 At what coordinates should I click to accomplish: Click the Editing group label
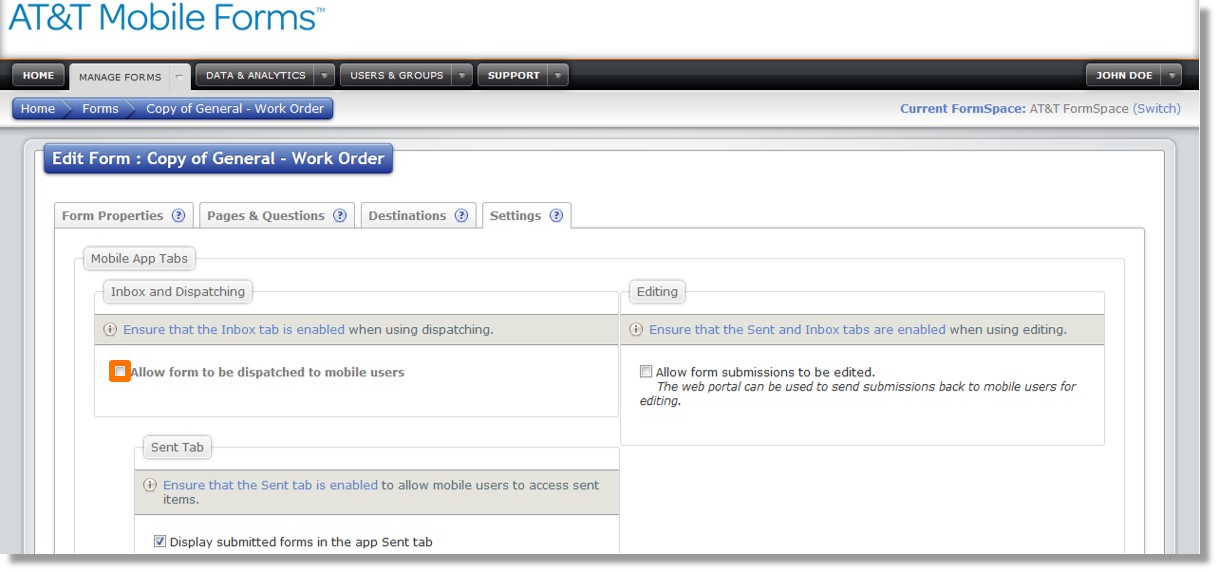coord(657,292)
